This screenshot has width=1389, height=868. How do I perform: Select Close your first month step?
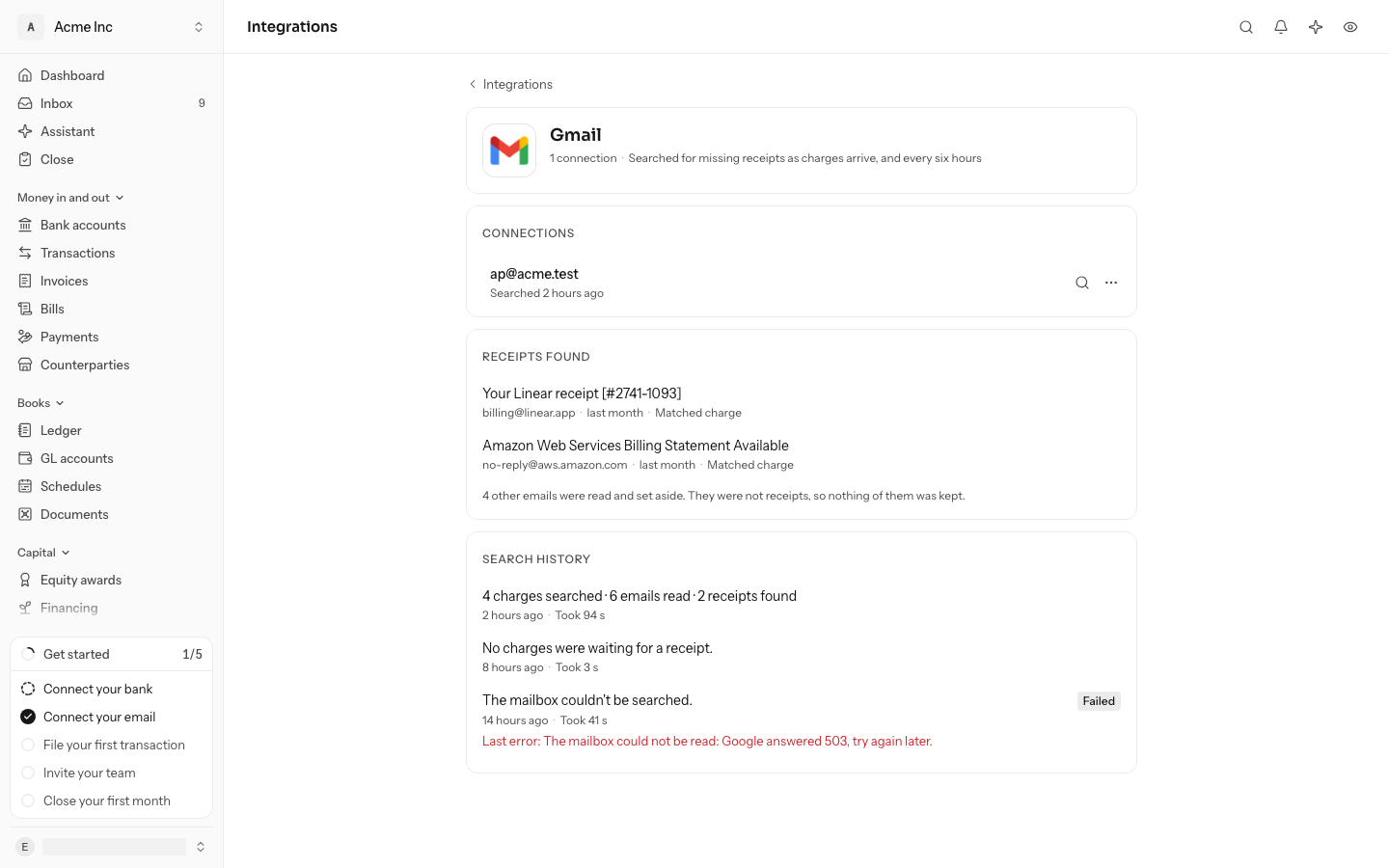[112, 800]
